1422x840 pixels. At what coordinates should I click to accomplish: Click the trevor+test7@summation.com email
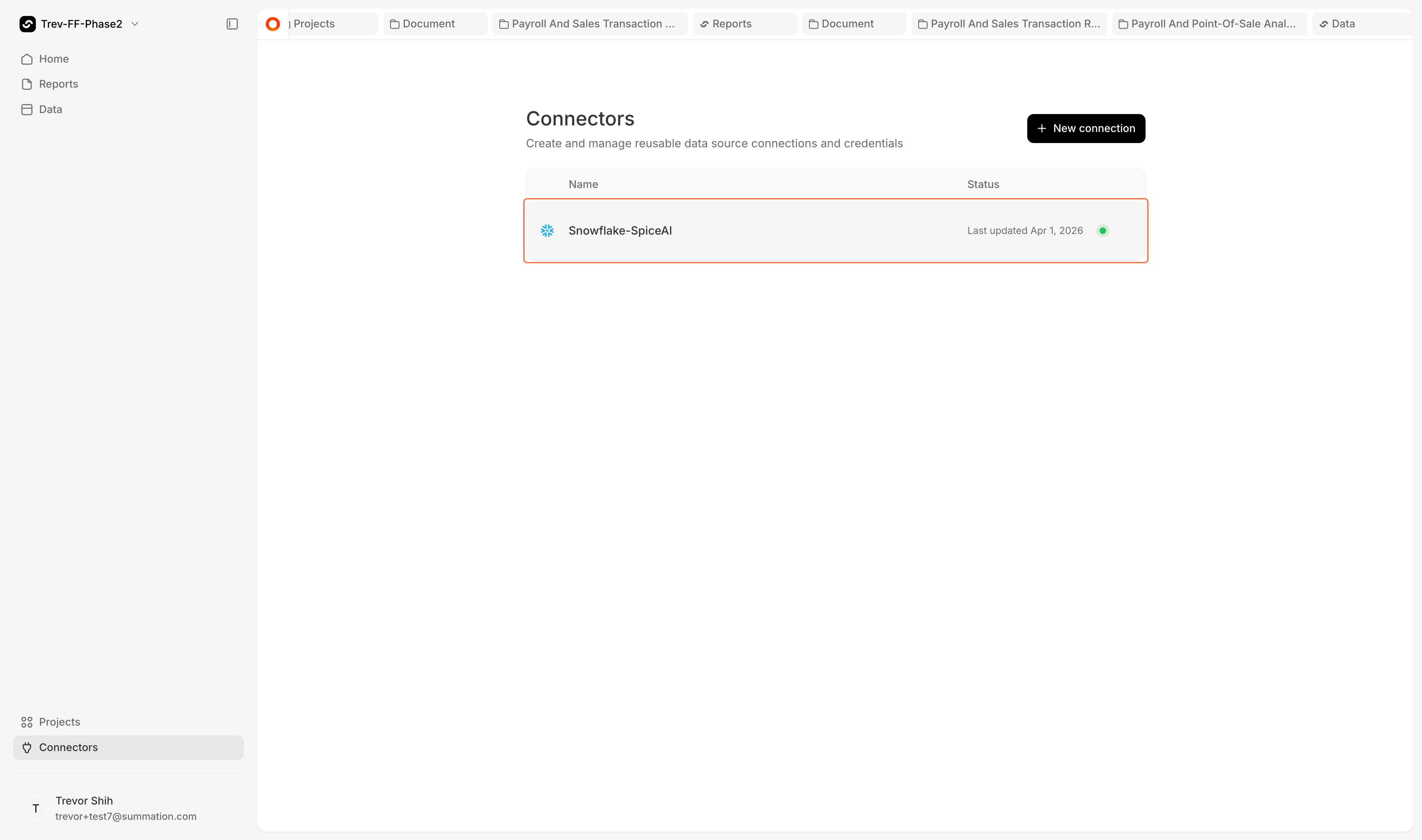click(126, 816)
